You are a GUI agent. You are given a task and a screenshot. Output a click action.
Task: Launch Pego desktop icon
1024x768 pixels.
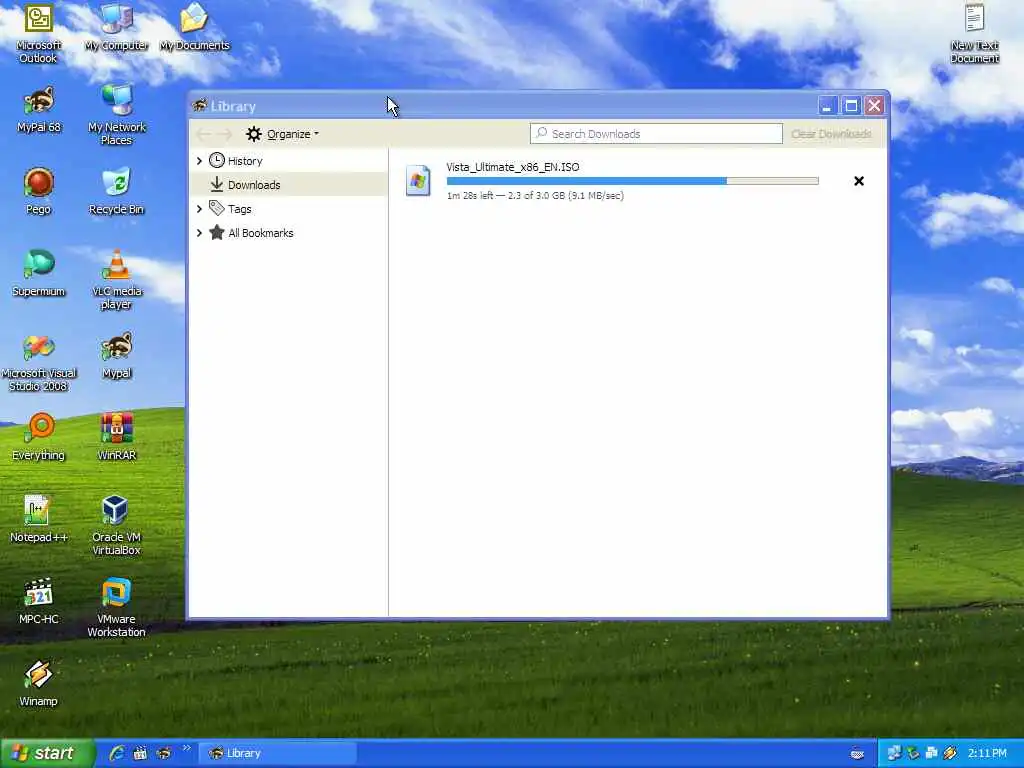pyautogui.click(x=38, y=192)
